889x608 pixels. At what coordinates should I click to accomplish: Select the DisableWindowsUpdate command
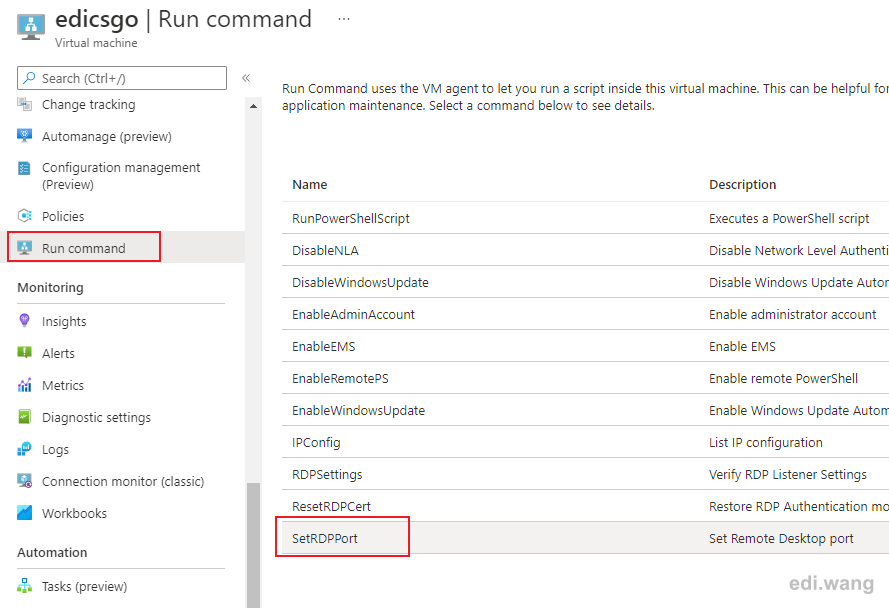click(360, 282)
